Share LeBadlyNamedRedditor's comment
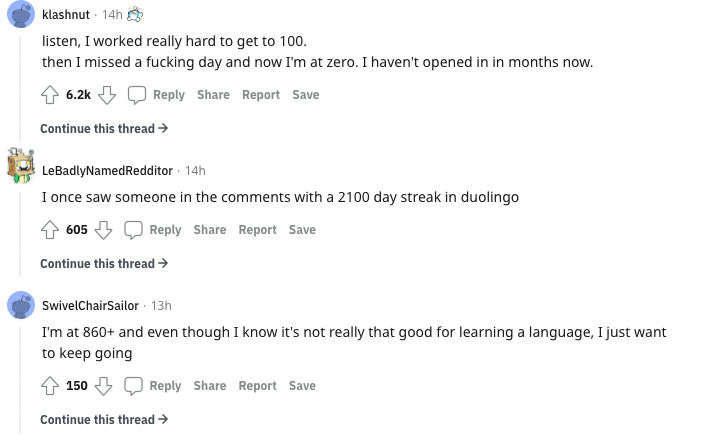Viewport: 705px width, 446px height. coord(210,230)
